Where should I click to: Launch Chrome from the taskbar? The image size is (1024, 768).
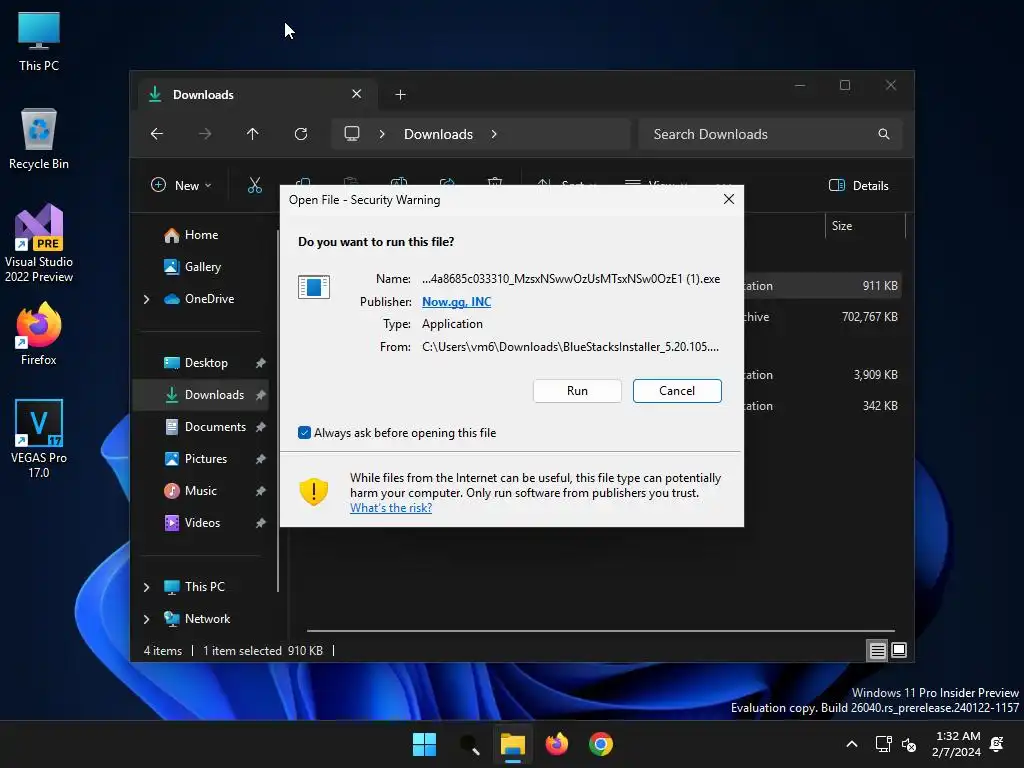coord(601,744)
